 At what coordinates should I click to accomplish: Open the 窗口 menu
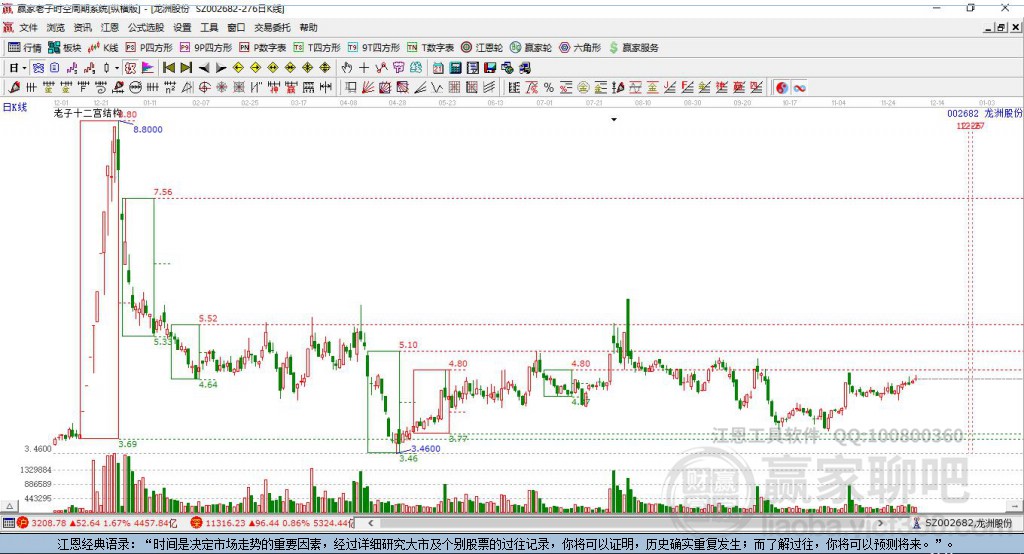[x=236, y=27]
